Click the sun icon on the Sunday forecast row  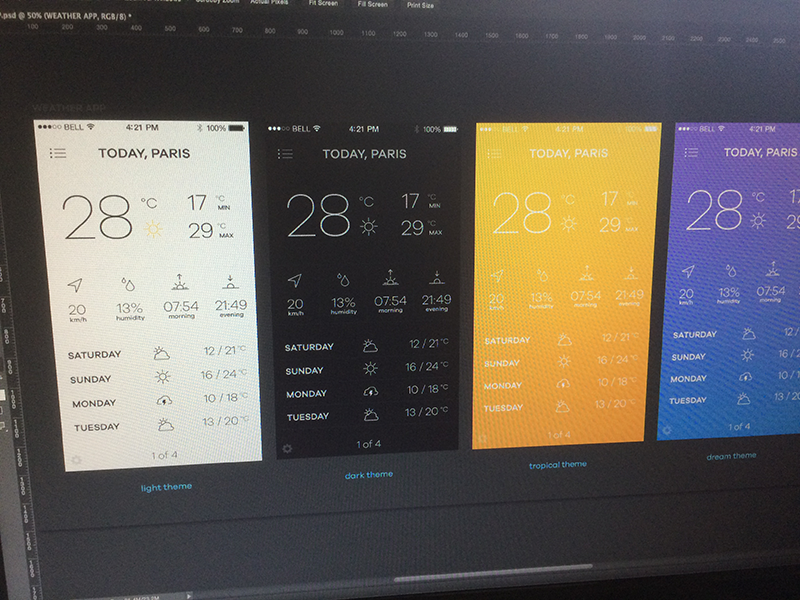[162, 378]
